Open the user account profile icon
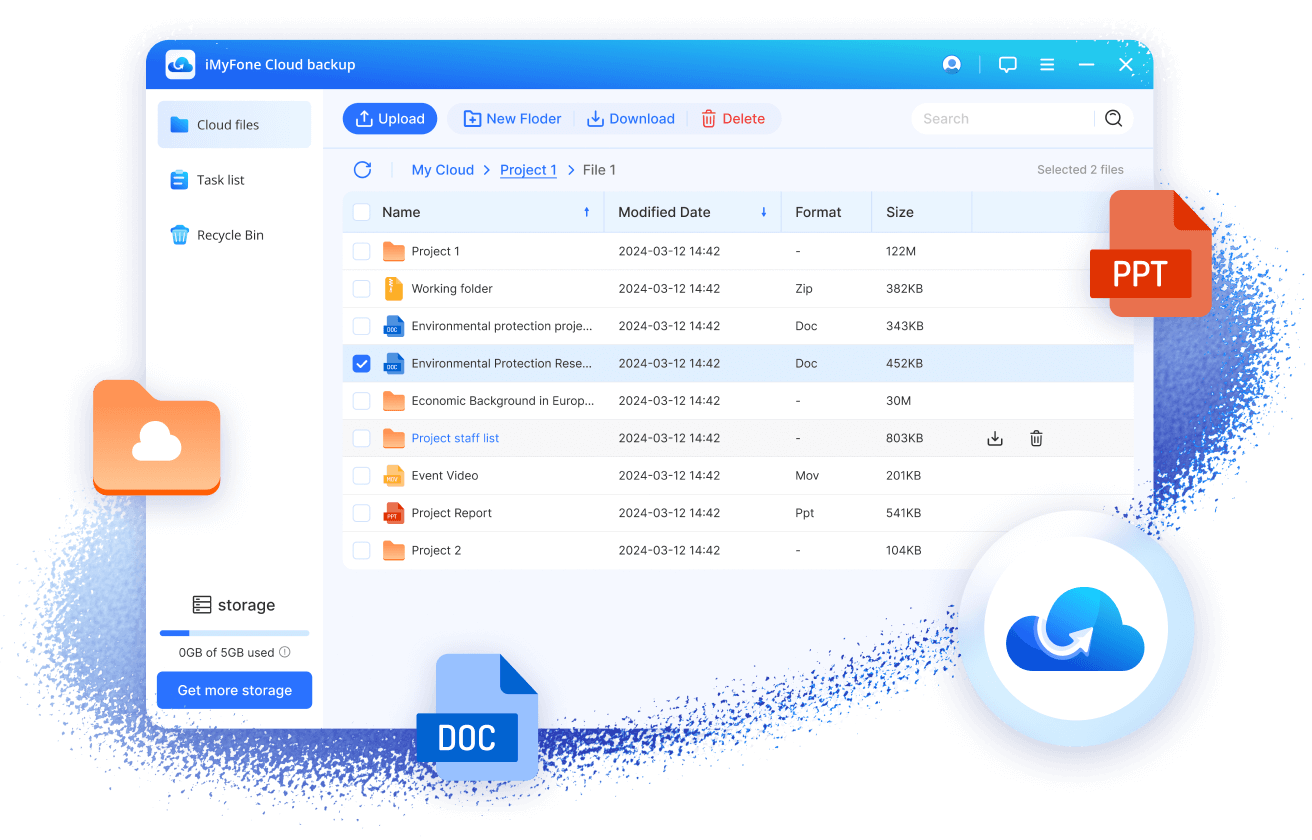The image size is (1312, 840). click(x=952, y=64)
